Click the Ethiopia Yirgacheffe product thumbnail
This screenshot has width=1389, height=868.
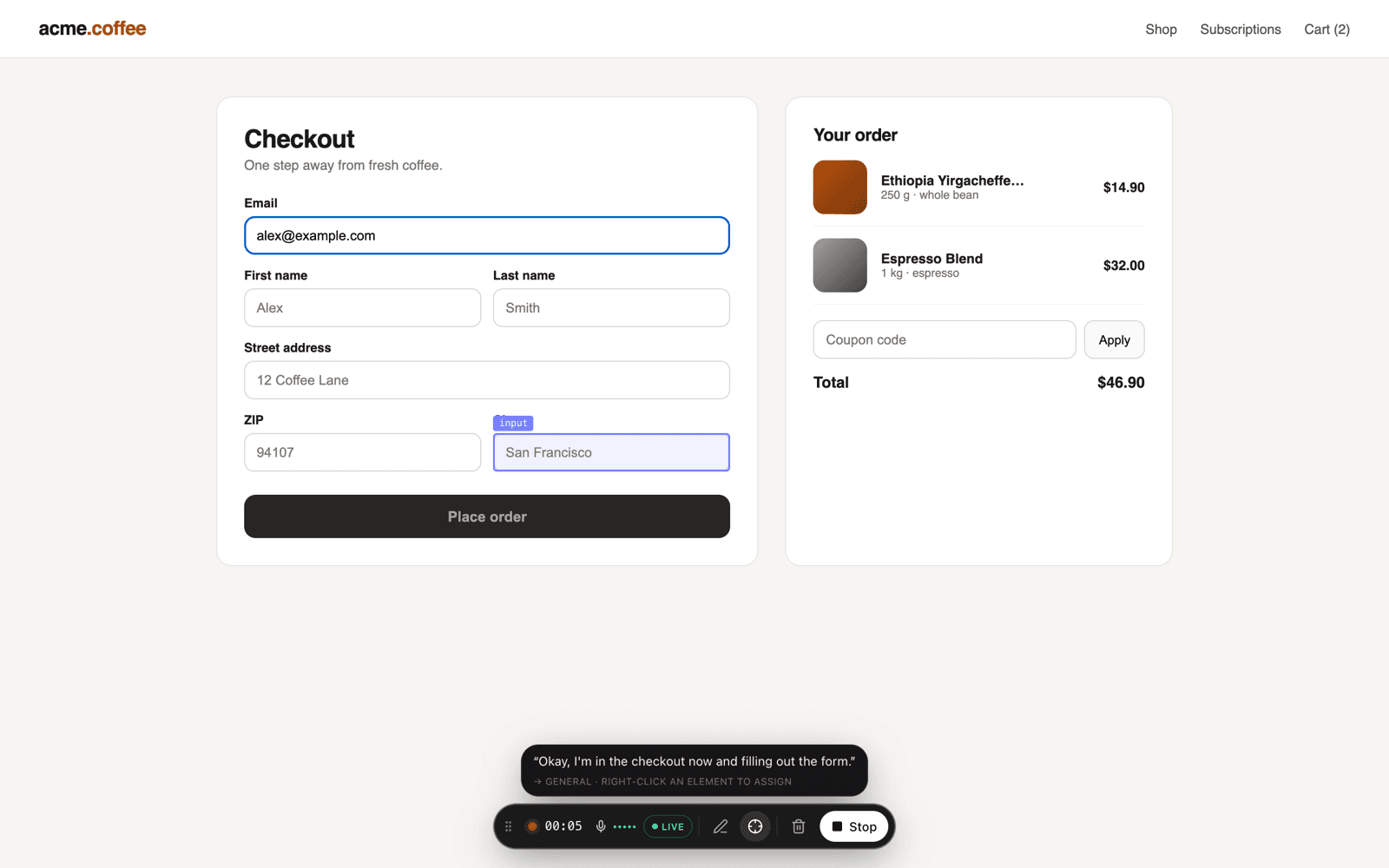839,187
